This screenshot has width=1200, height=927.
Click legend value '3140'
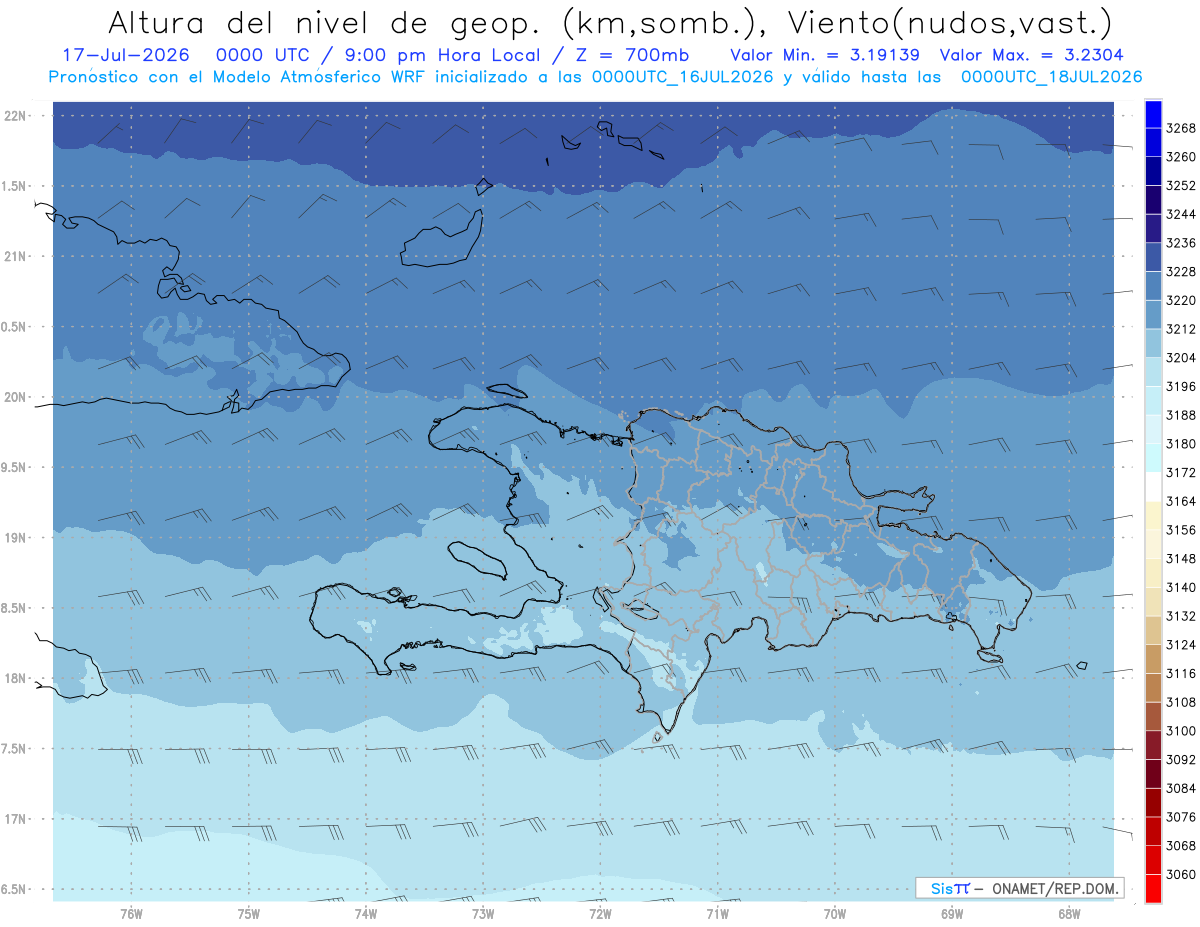point(1181,587)
